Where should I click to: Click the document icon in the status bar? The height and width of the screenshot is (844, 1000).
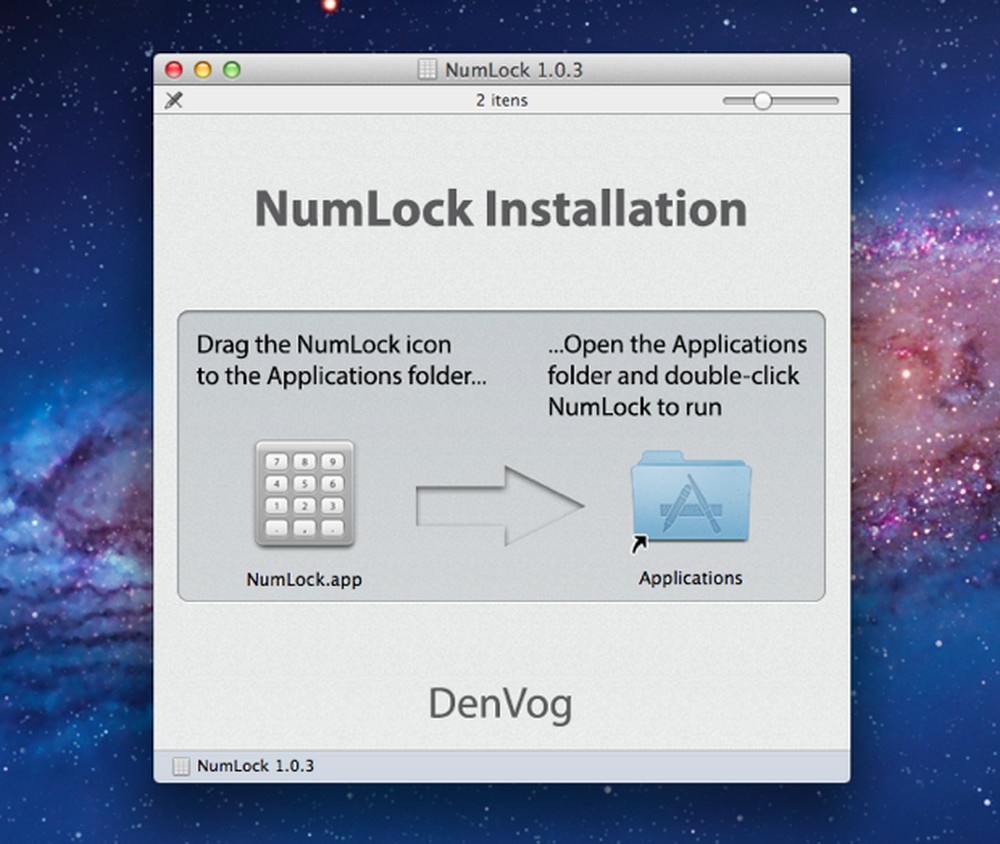pos(181,765)
